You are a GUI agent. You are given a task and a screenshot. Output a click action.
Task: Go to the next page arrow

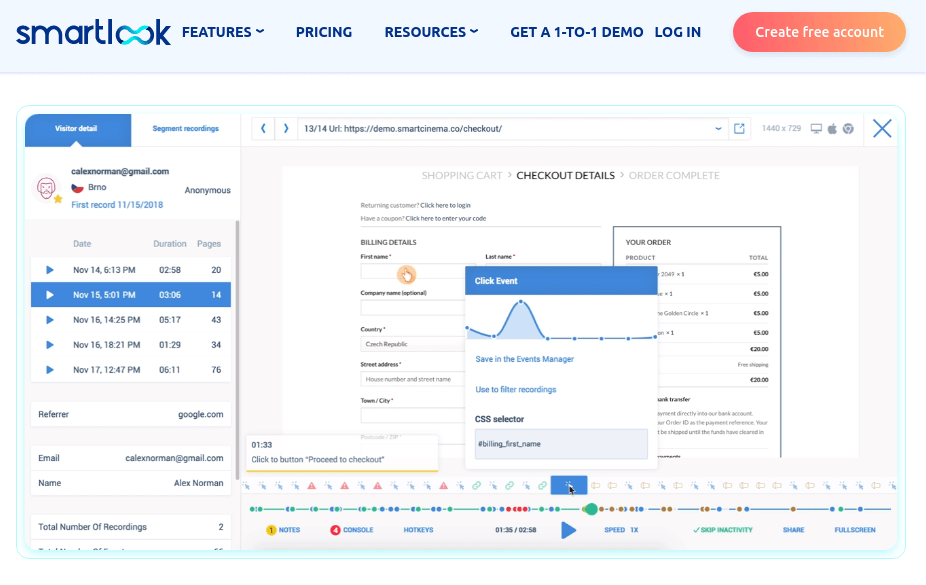click(286, 128)
